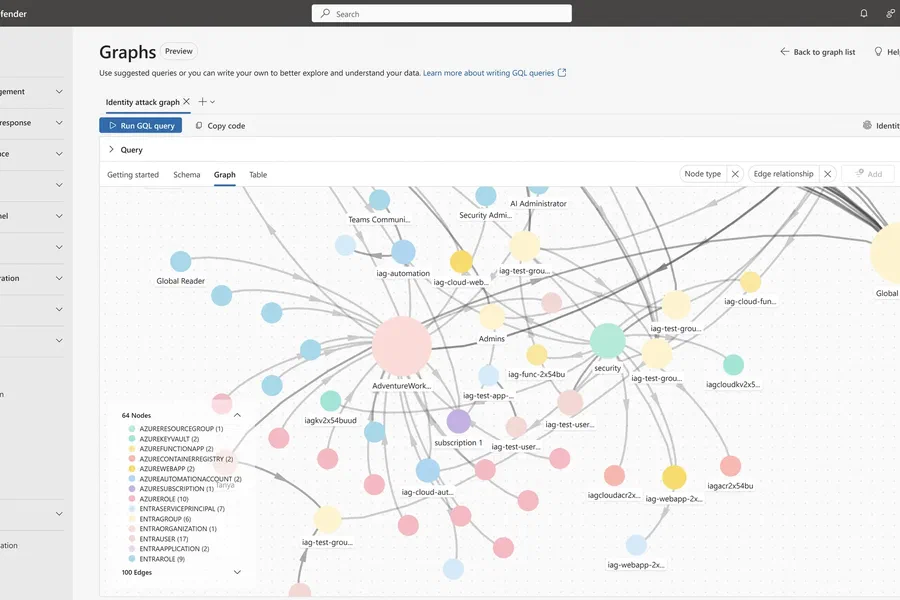This screenshot has height=600, width=900.
Task: Open the Edge relationship filter
Action: (783, 174)
